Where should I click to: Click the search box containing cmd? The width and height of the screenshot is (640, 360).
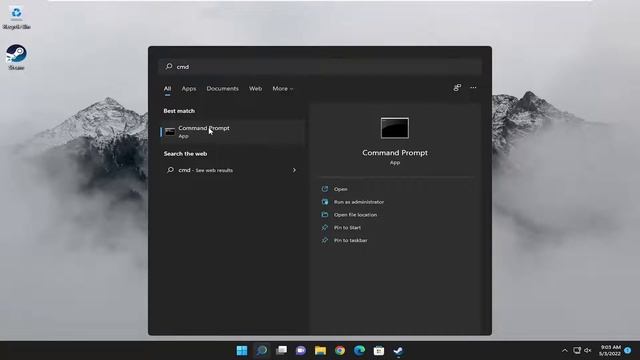[x=320, y=67]
